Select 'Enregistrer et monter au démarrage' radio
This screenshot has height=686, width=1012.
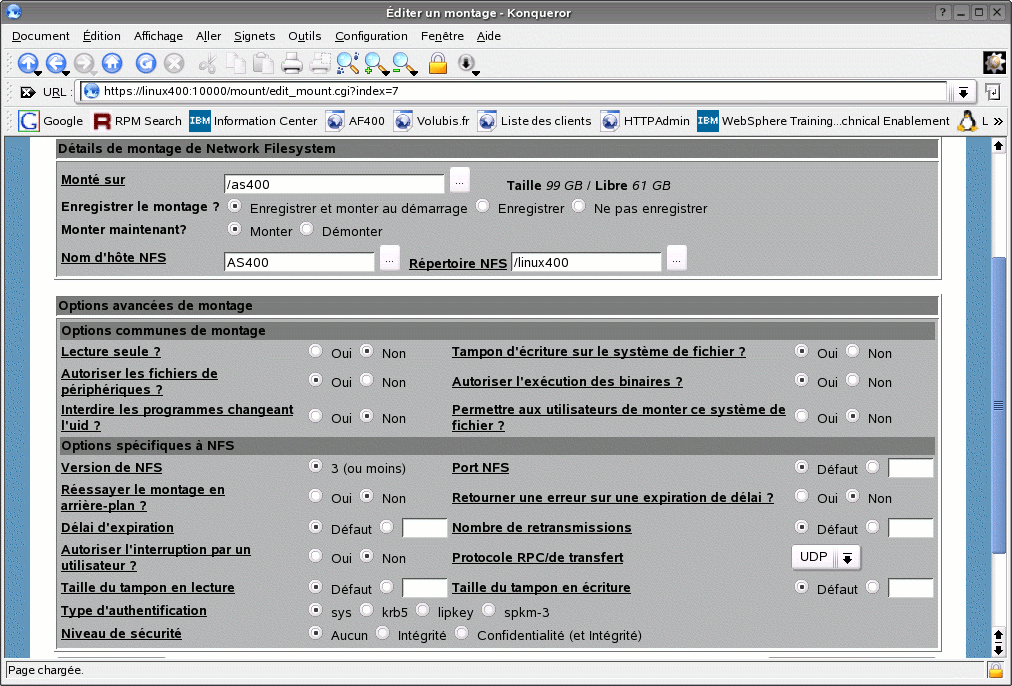235,206
